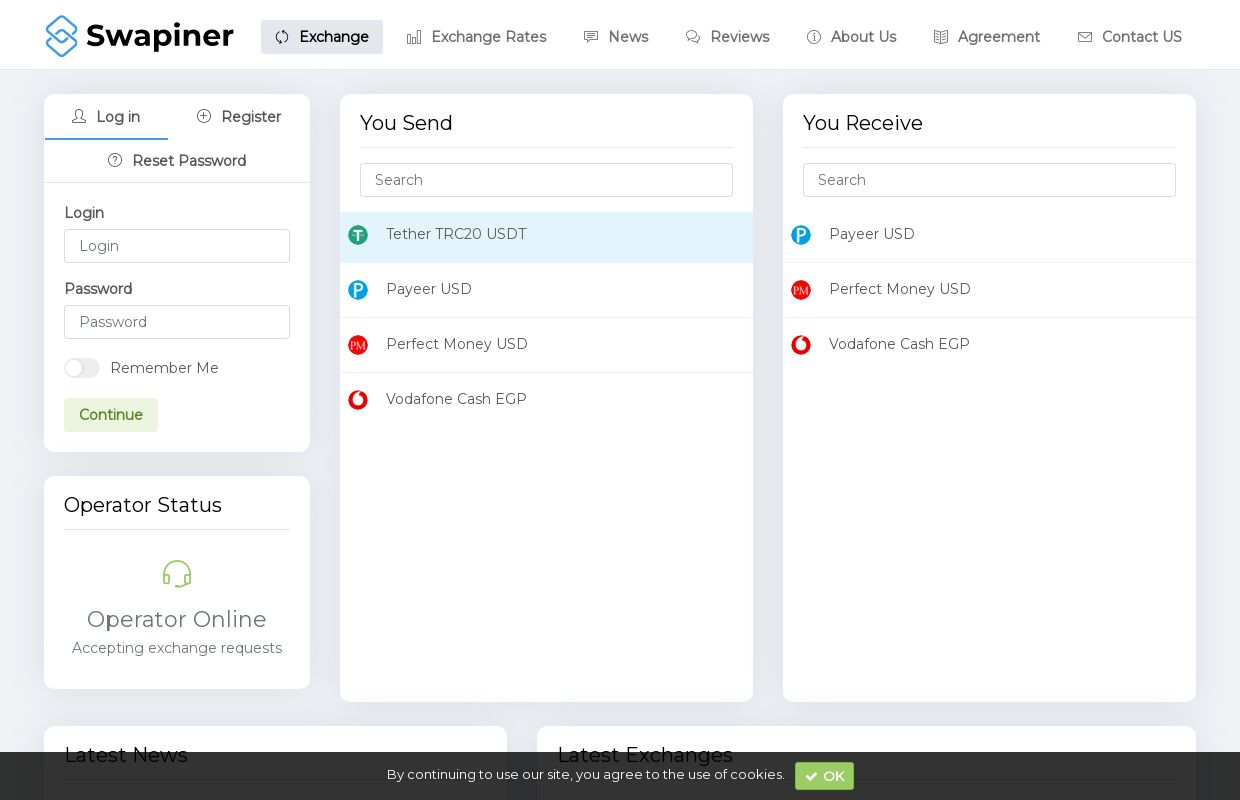The height and width of the screenshot is (800, 1240).
Task: Click the Payeer icon under You Receive
Action: [801, 235]
